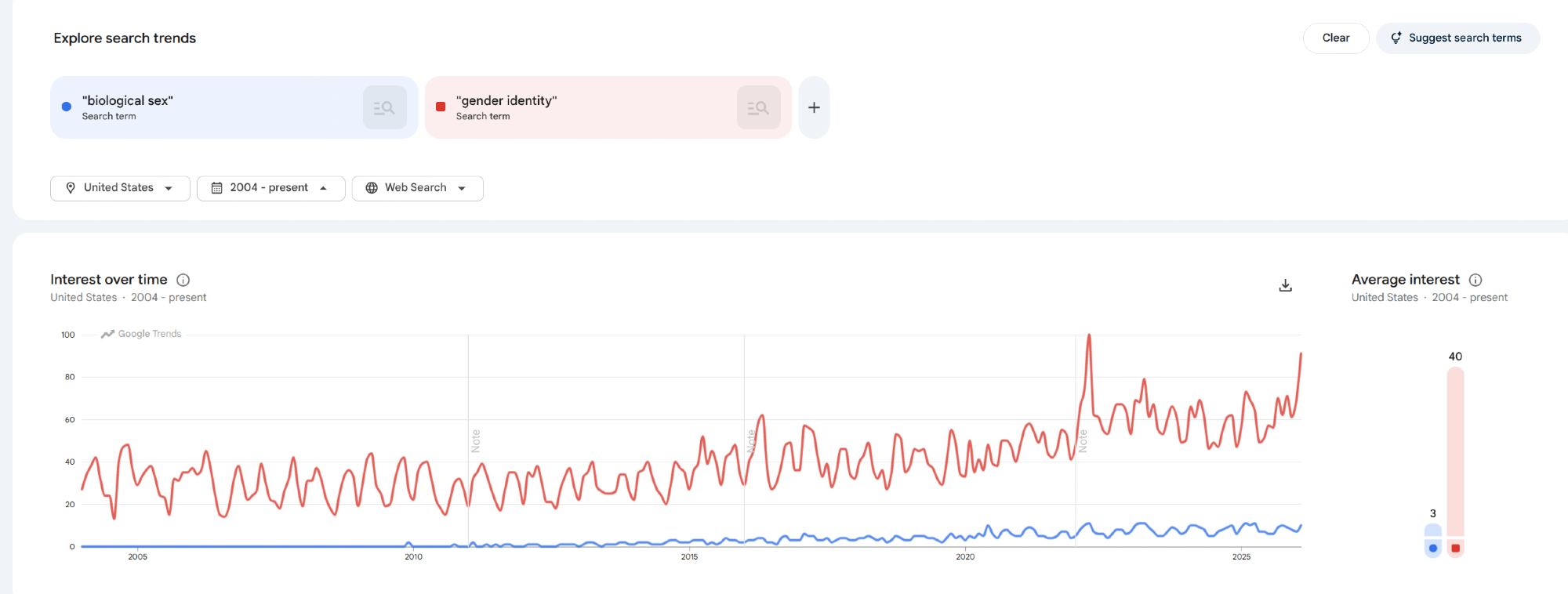Edit the "gender identity" search term field
This screenshot has height=594, width=1568.
pyautogui.click(x=506, y=101)
